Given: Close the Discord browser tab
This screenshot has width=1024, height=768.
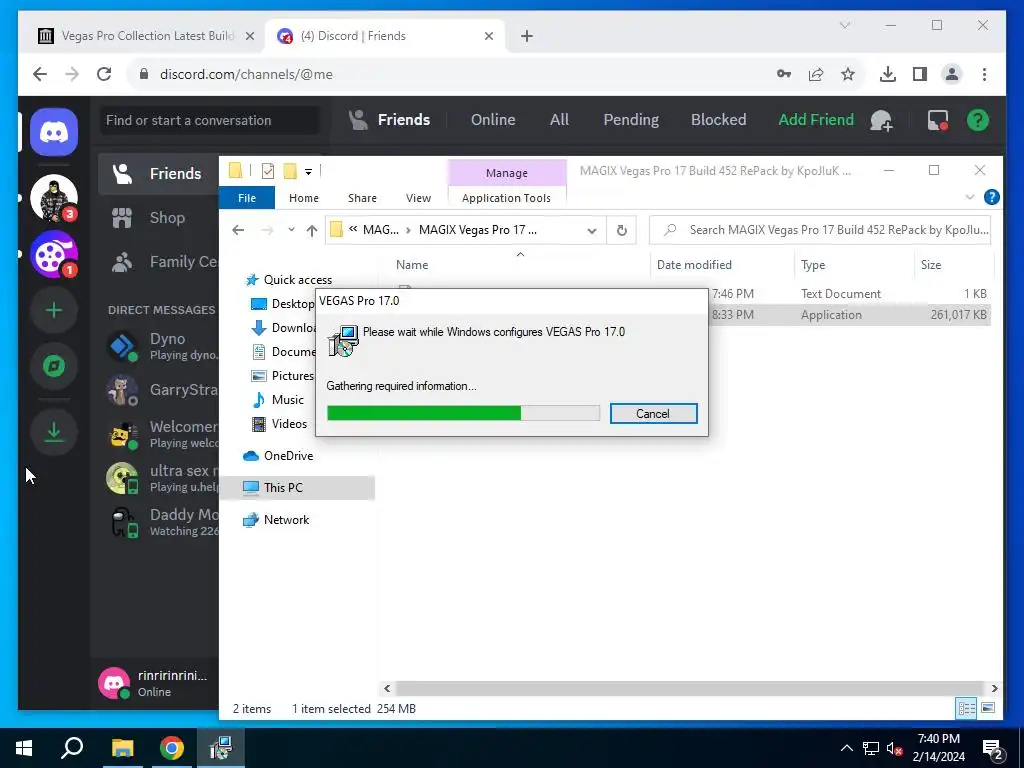Looking at the screenshot, I should pyautogui.click(x=488, y=36).
